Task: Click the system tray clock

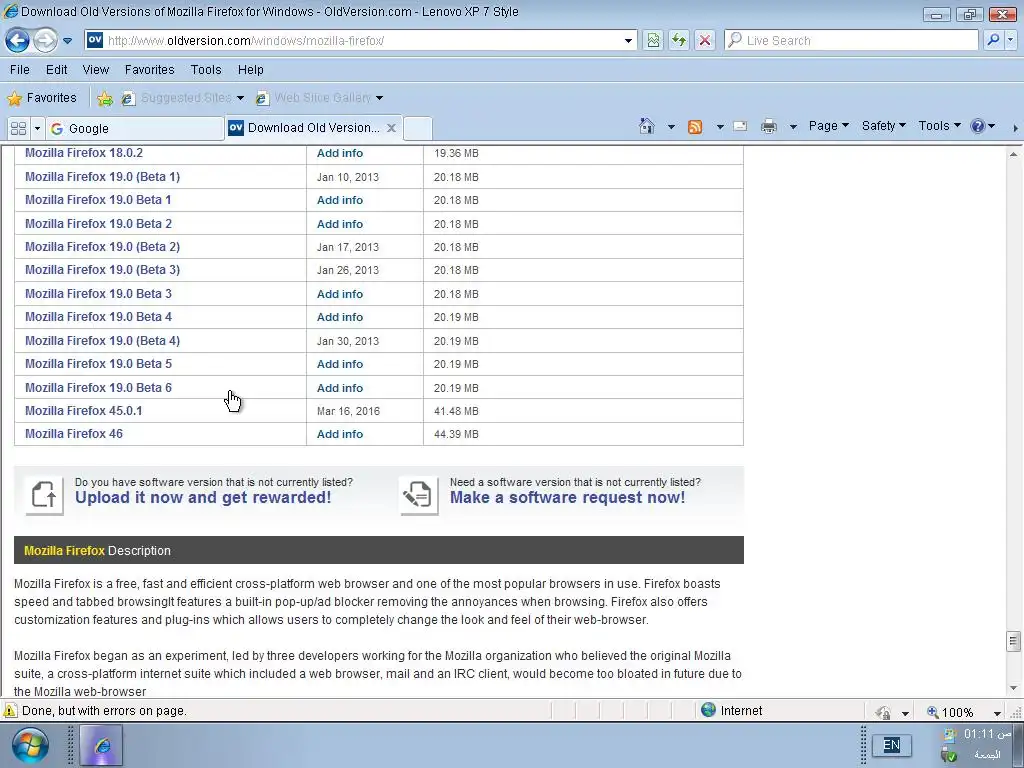Action: [987, 735]
